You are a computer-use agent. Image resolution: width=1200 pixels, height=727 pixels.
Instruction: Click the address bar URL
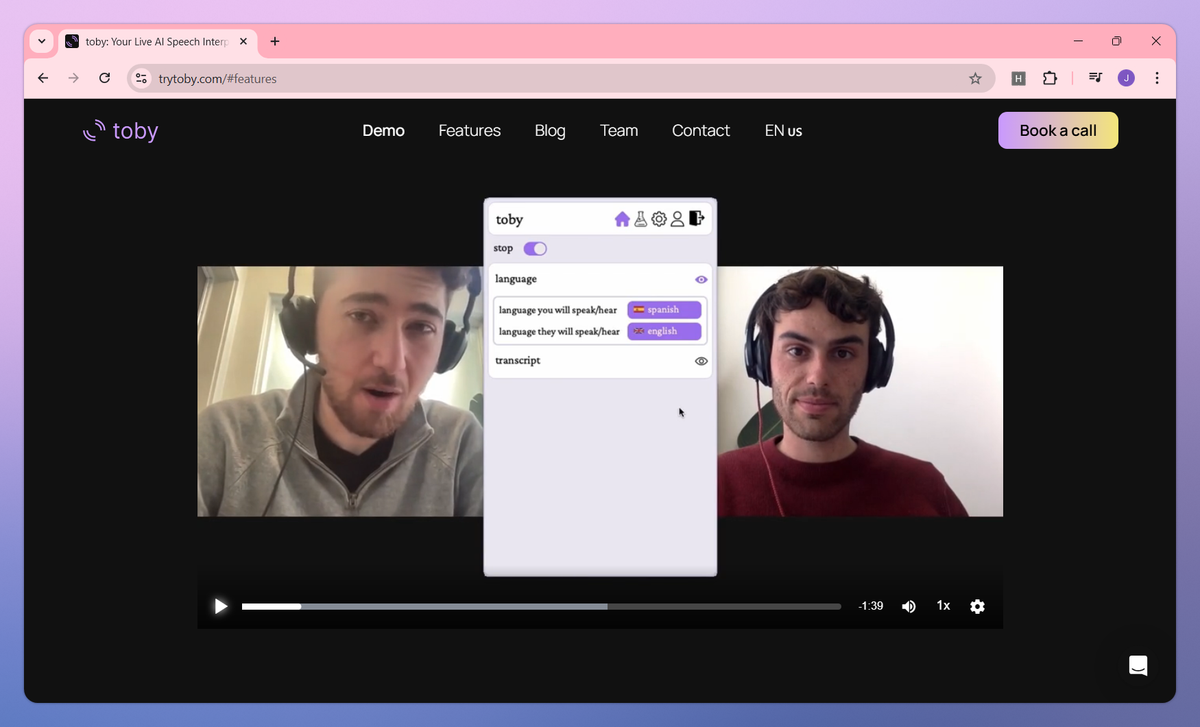point(217,78)
